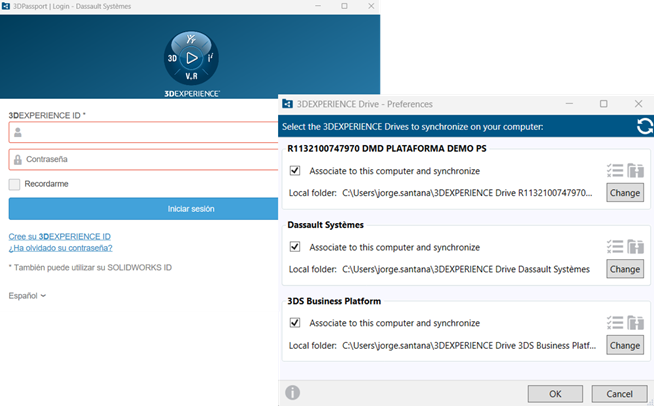Click folder icon in Dassault Systèmes section
654x406 pixels.
[x=635, y=247]
